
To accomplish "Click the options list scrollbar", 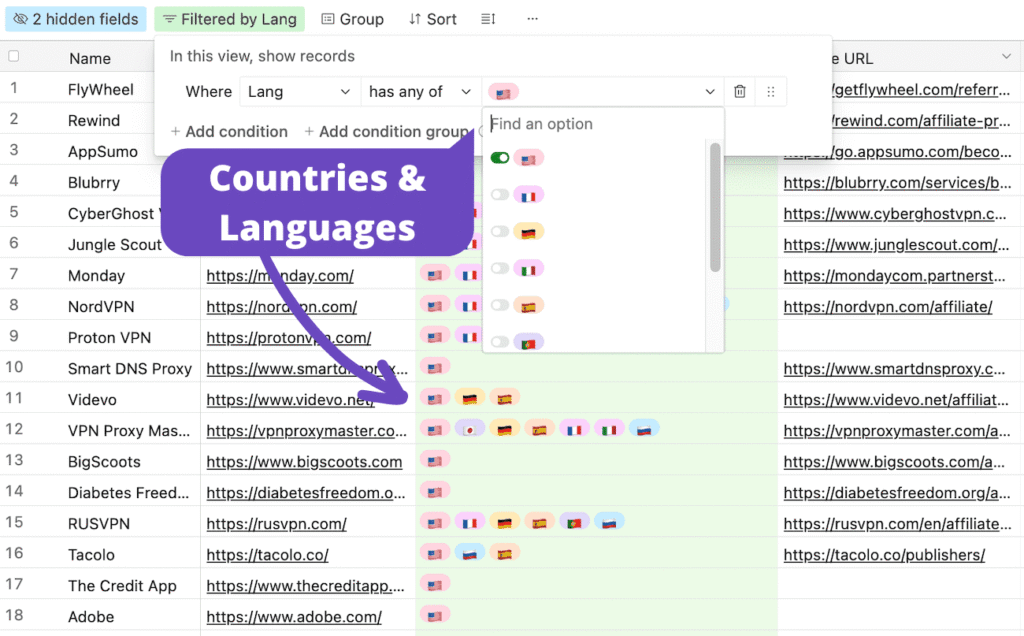I will point(715,207).
